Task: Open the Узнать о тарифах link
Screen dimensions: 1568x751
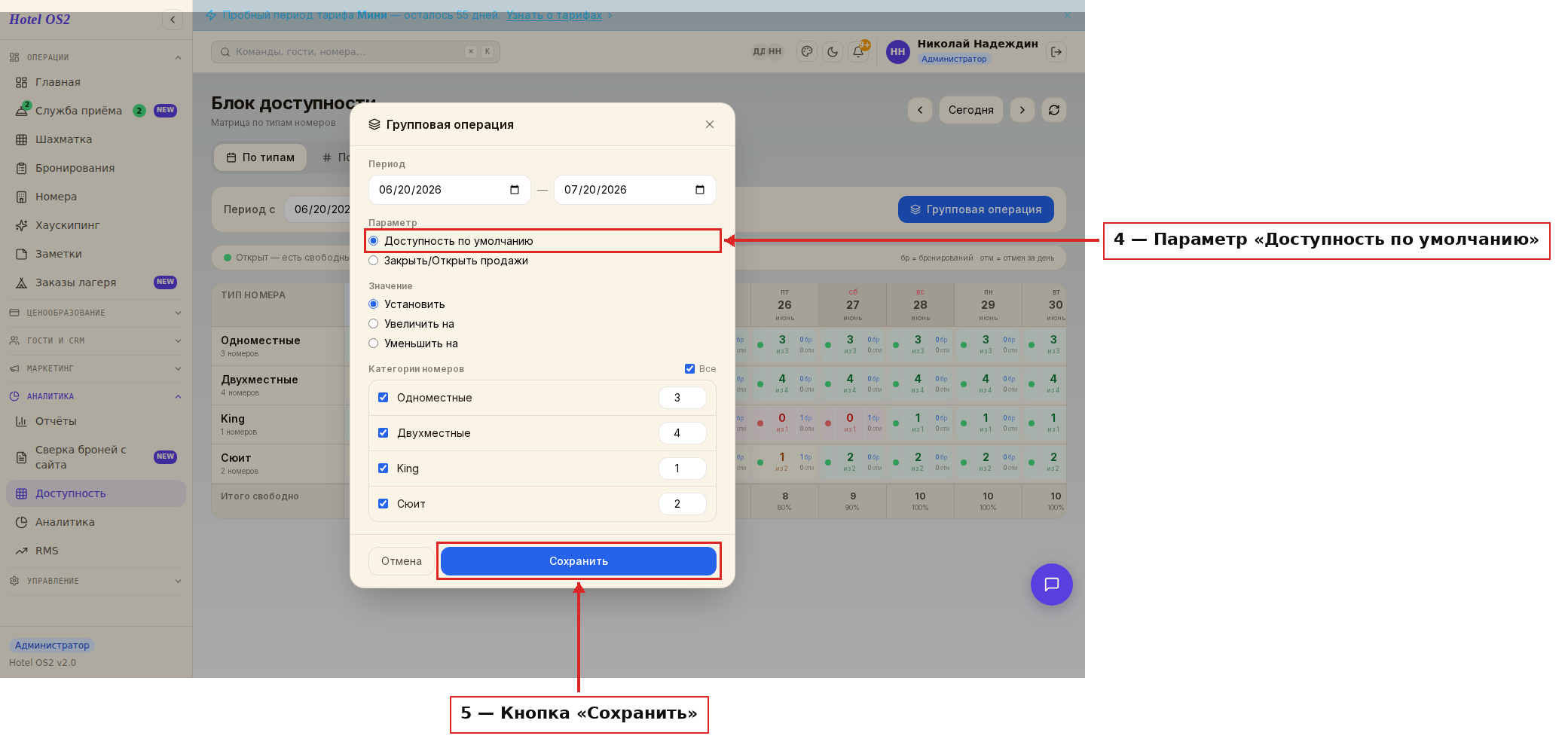Action: 555,15
